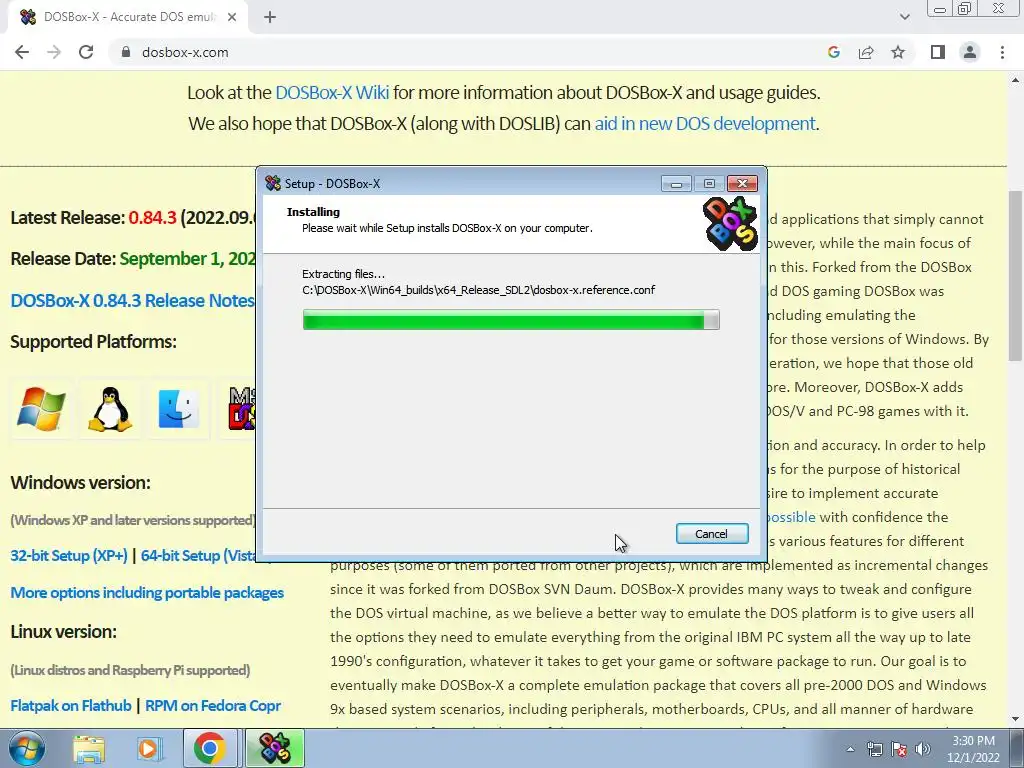
Task: Click the Linux penguin platform icon
Action: tap(110, 409)
